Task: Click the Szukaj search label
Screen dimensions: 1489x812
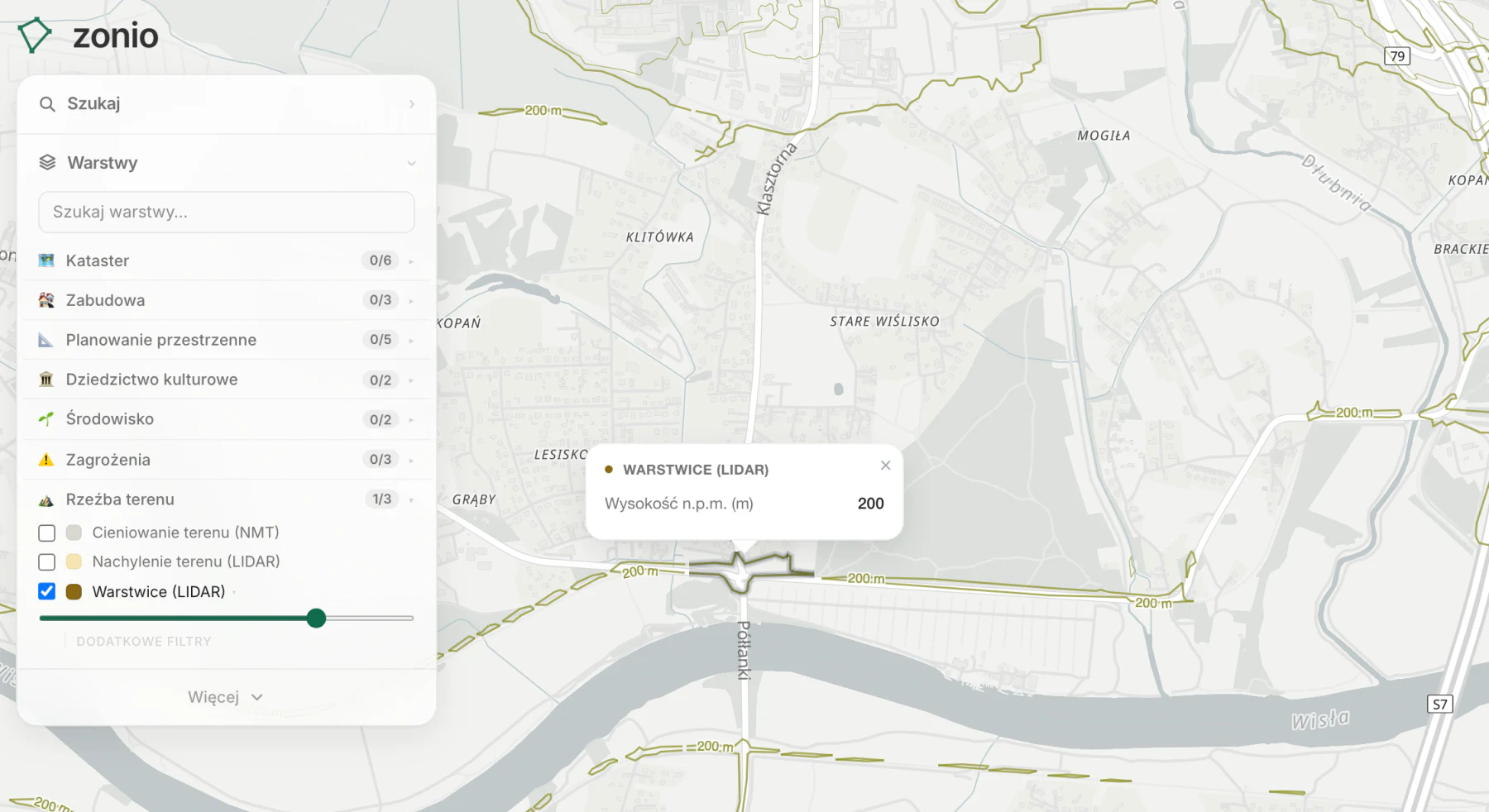Action: click(93, 103)
